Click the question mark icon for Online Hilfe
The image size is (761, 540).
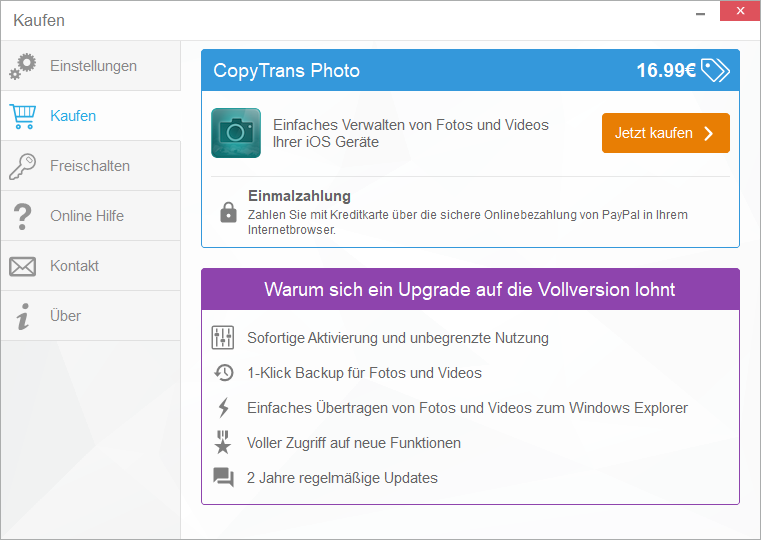[x=22, y=216]
